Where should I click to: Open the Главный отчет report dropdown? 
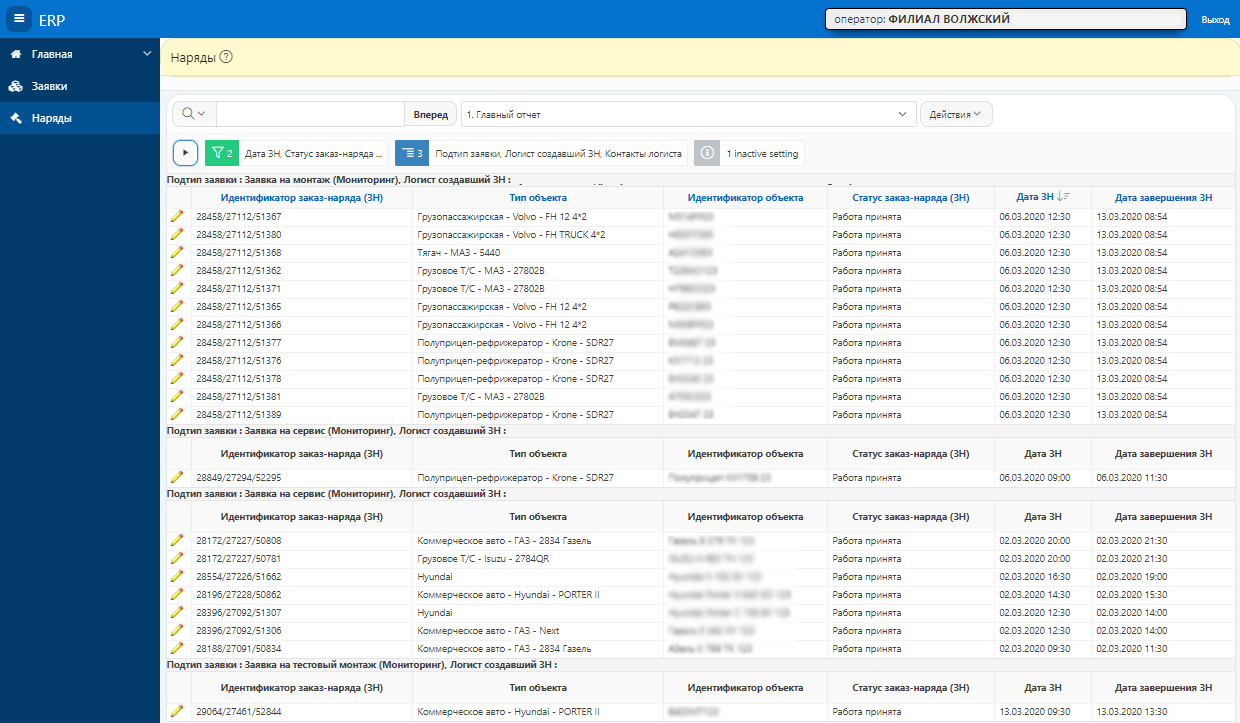pyautogui.click(x=688, y=114)
